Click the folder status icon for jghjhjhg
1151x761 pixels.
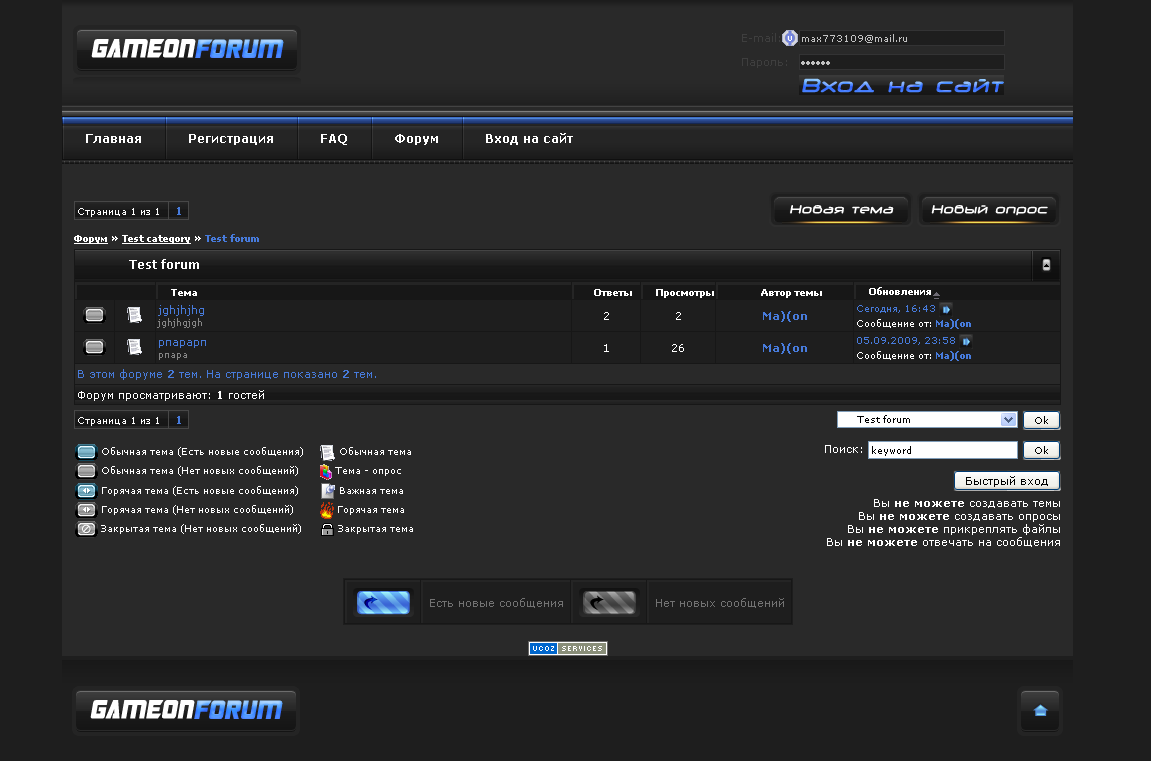coord(94,315)
